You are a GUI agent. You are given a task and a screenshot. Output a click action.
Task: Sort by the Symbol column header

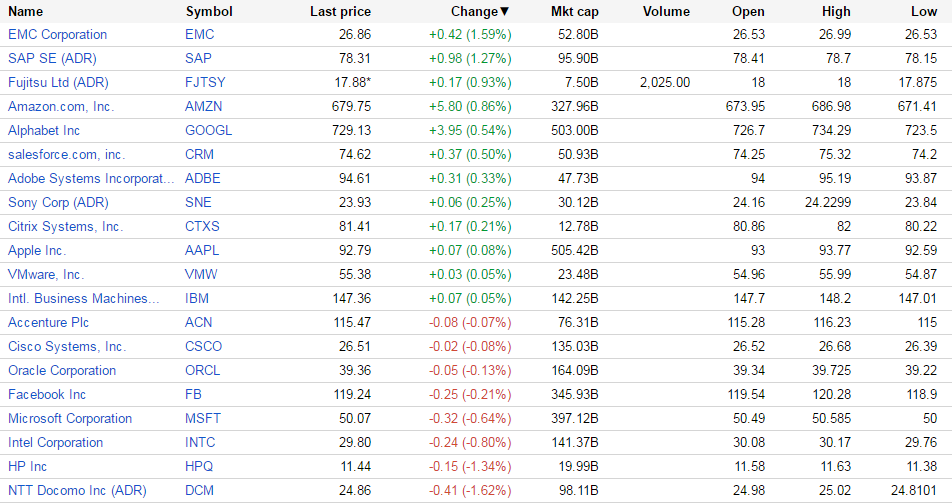pos(209,12)
